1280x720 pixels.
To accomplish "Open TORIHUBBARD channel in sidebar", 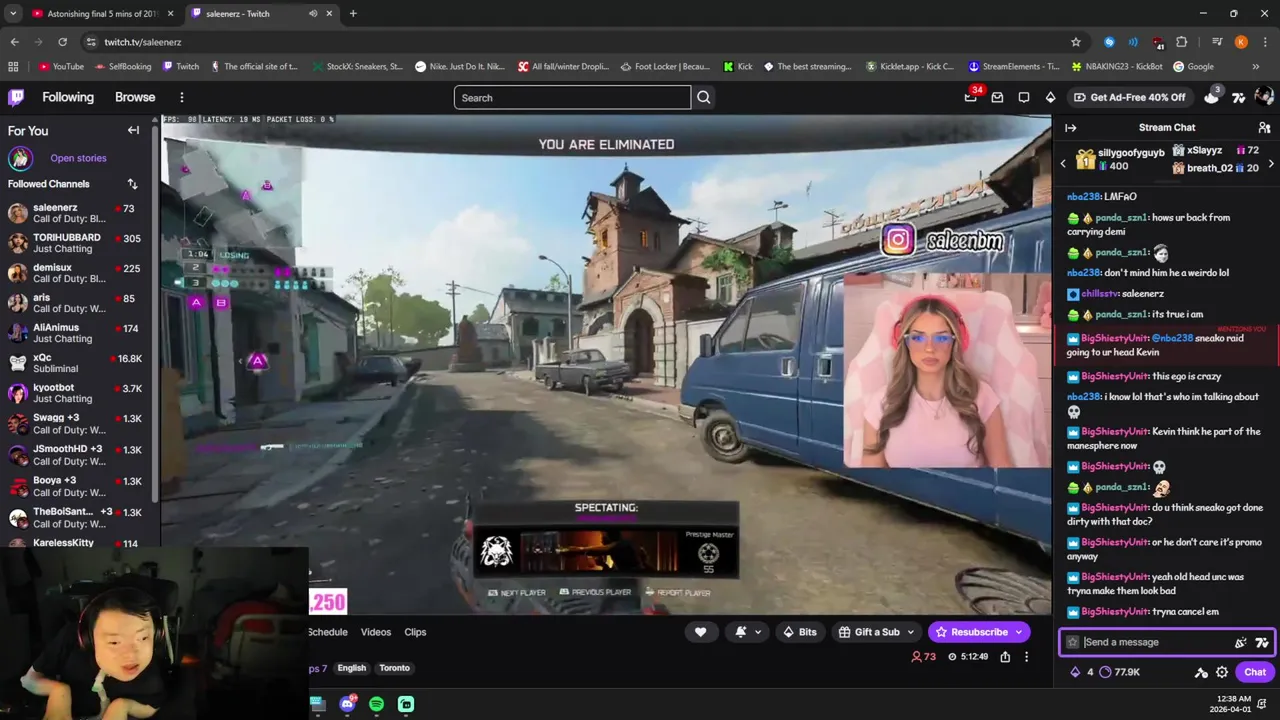I will point(76,243).
